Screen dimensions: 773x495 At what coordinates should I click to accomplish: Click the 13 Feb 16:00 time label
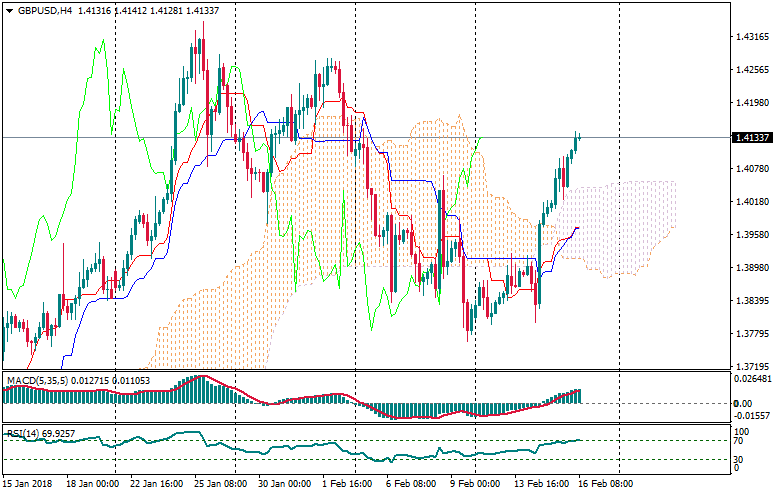541,483
